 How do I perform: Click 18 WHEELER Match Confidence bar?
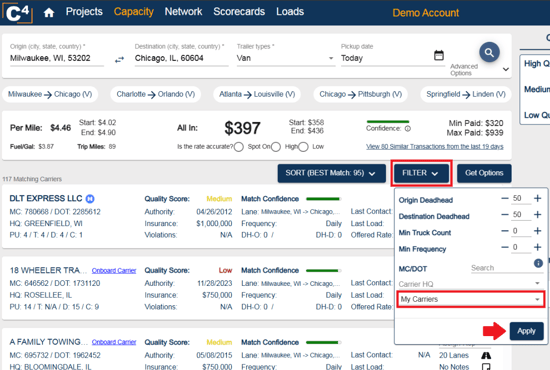323,270
